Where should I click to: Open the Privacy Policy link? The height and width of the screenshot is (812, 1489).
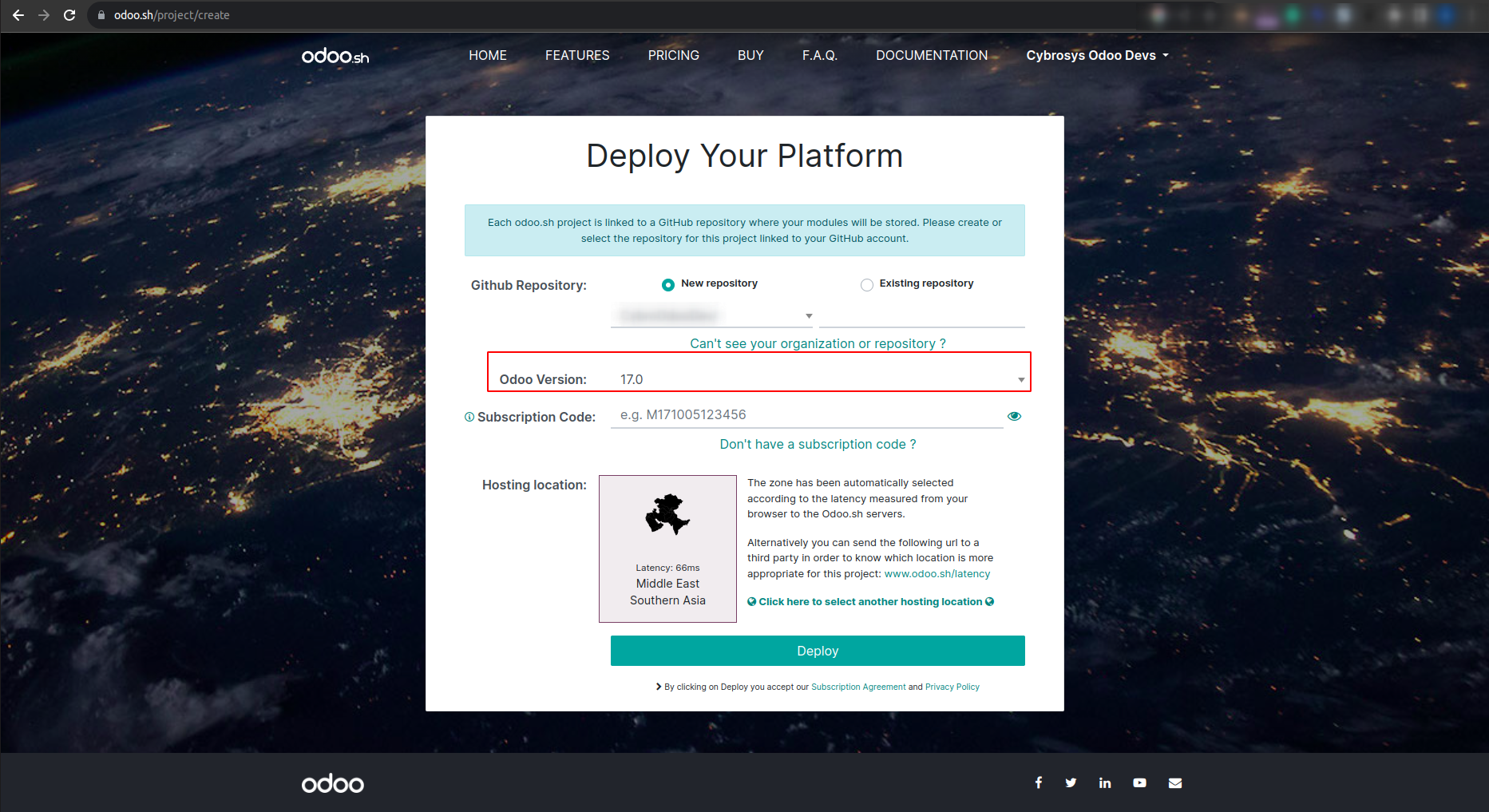[x=952, y=687]
